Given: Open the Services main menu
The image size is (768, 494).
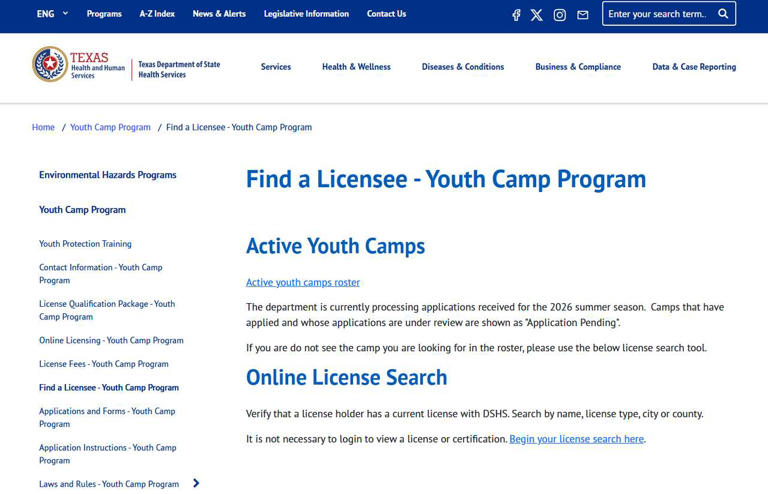Looking at the screenshot, I should coord(276,67).
